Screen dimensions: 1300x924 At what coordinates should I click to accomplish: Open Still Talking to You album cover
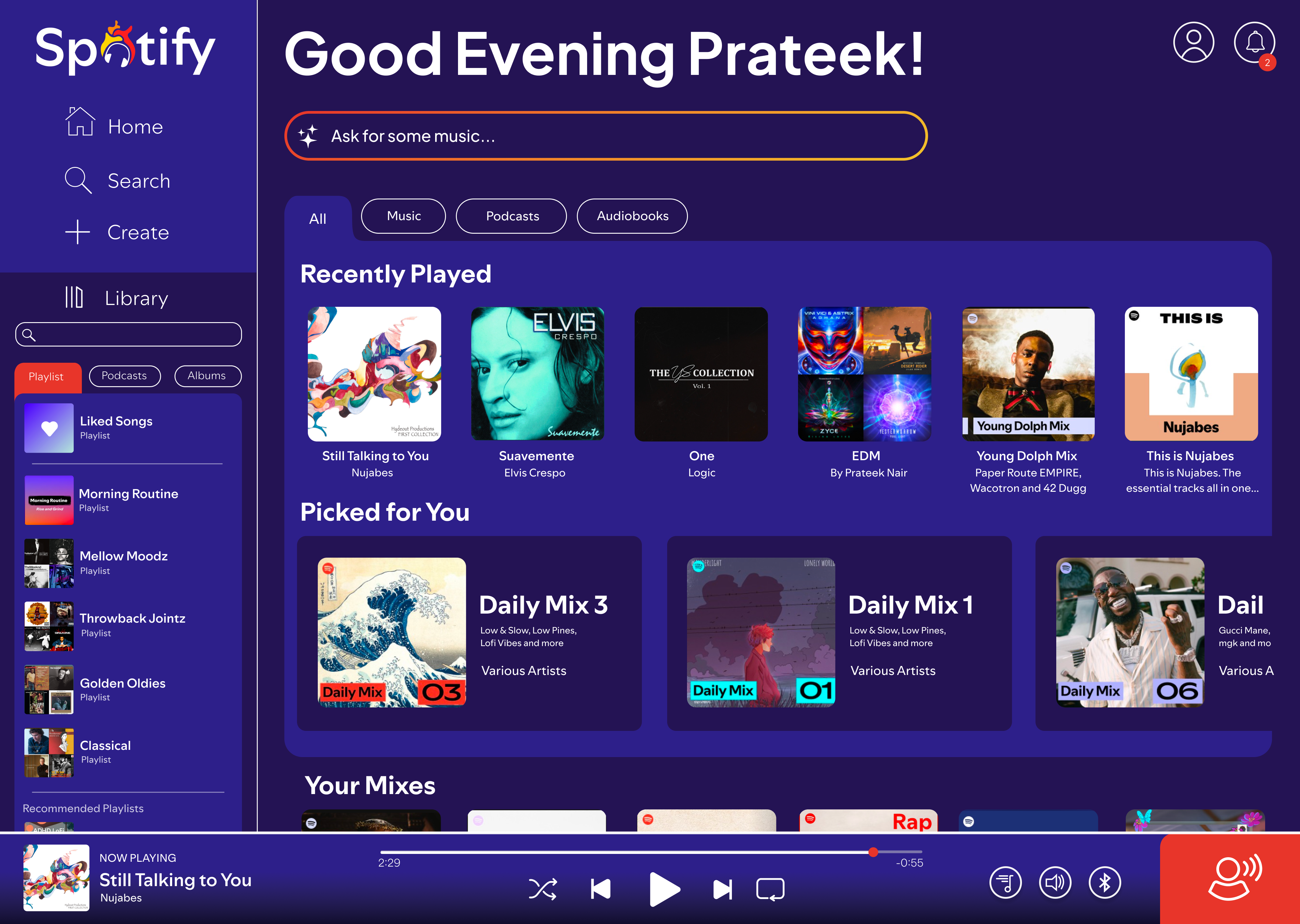(374, 374)
